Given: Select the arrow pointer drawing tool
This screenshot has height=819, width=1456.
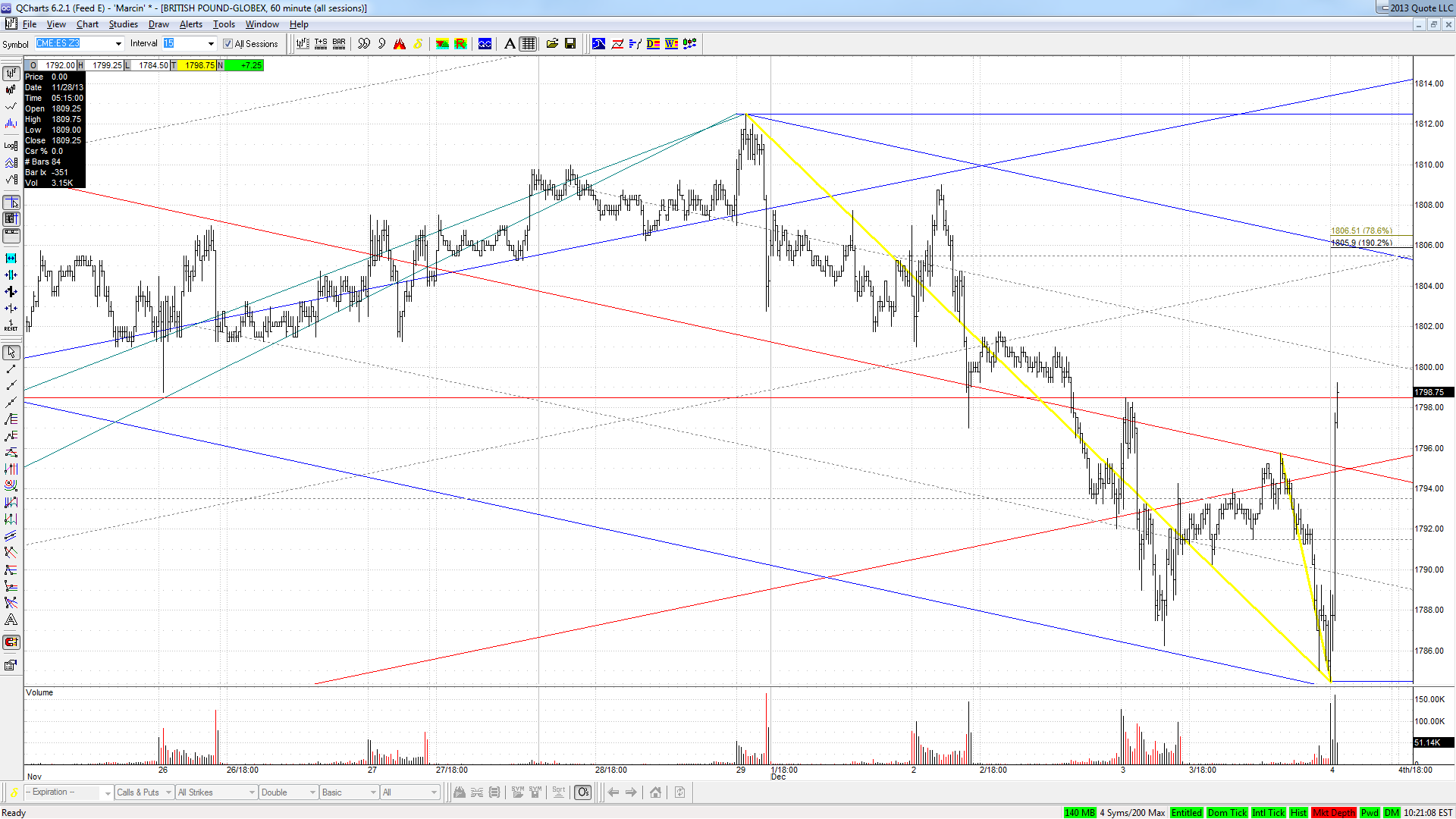Looking at the screenshot, I should (11, 353).
